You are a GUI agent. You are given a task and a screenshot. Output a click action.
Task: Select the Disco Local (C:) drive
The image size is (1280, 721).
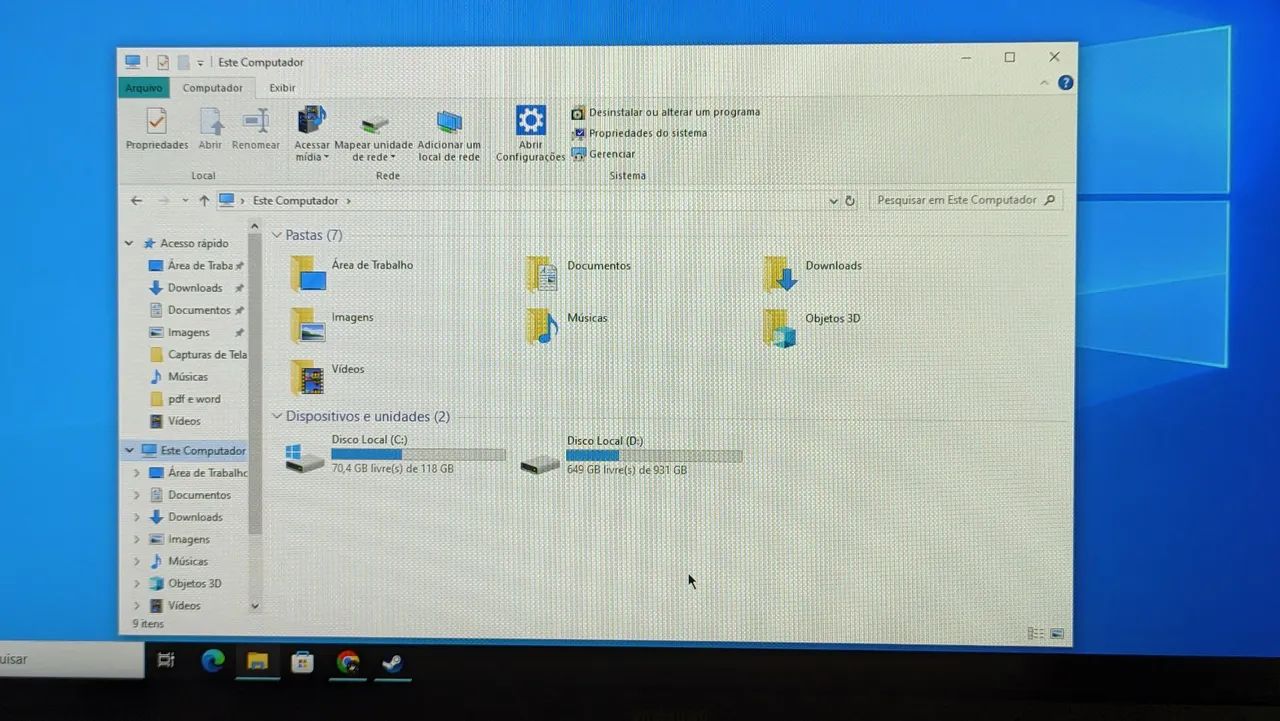tap(395, 455)
